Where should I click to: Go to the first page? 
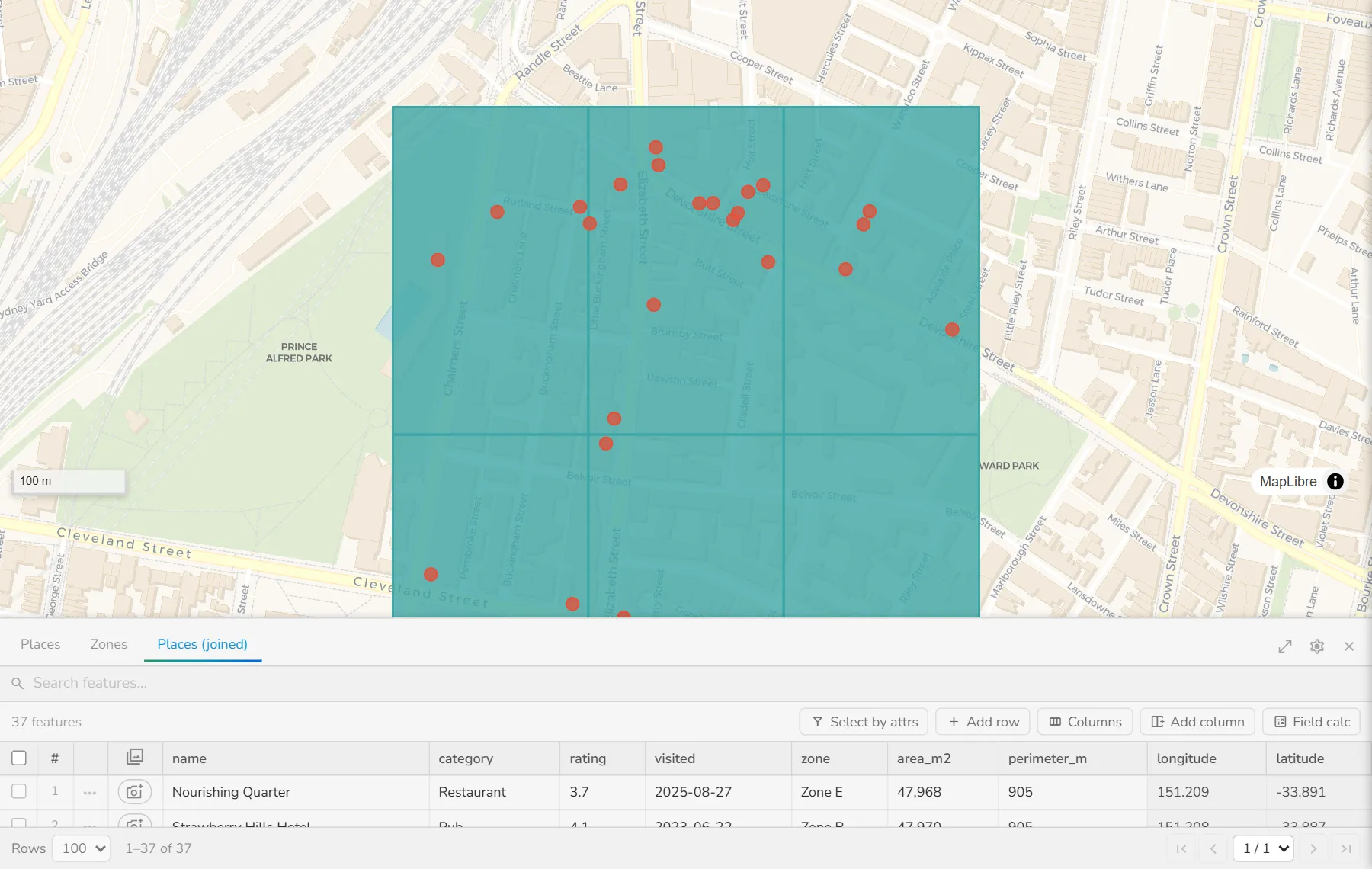tap(1181, 848)
